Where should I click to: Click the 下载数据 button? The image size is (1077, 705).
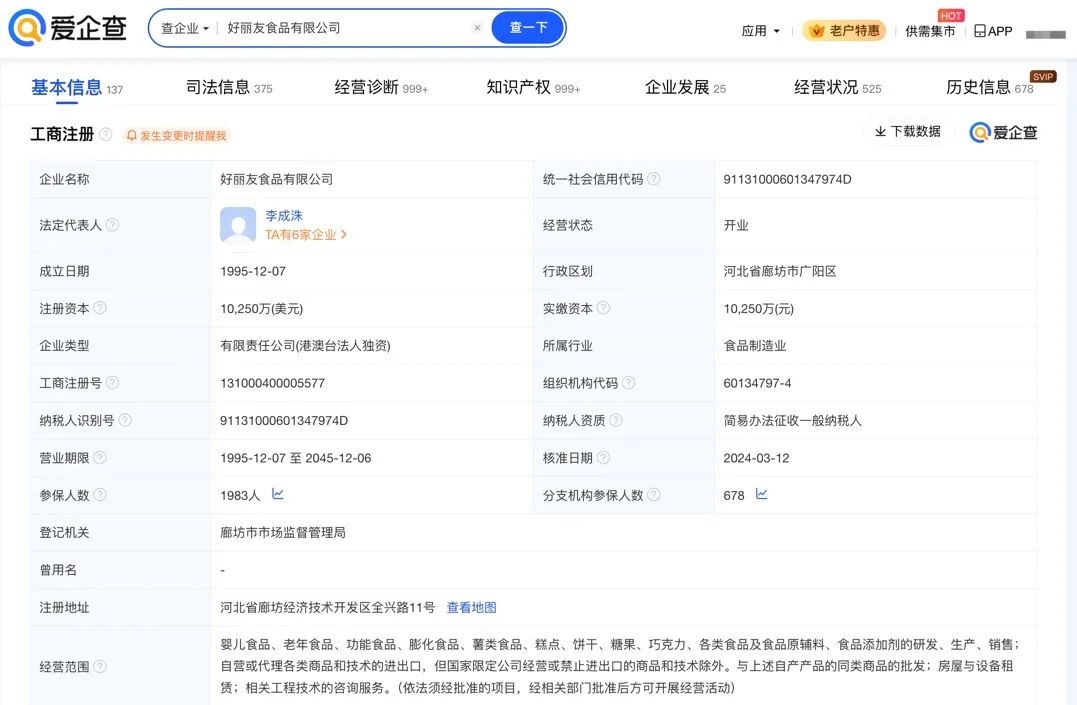[907, 132]
